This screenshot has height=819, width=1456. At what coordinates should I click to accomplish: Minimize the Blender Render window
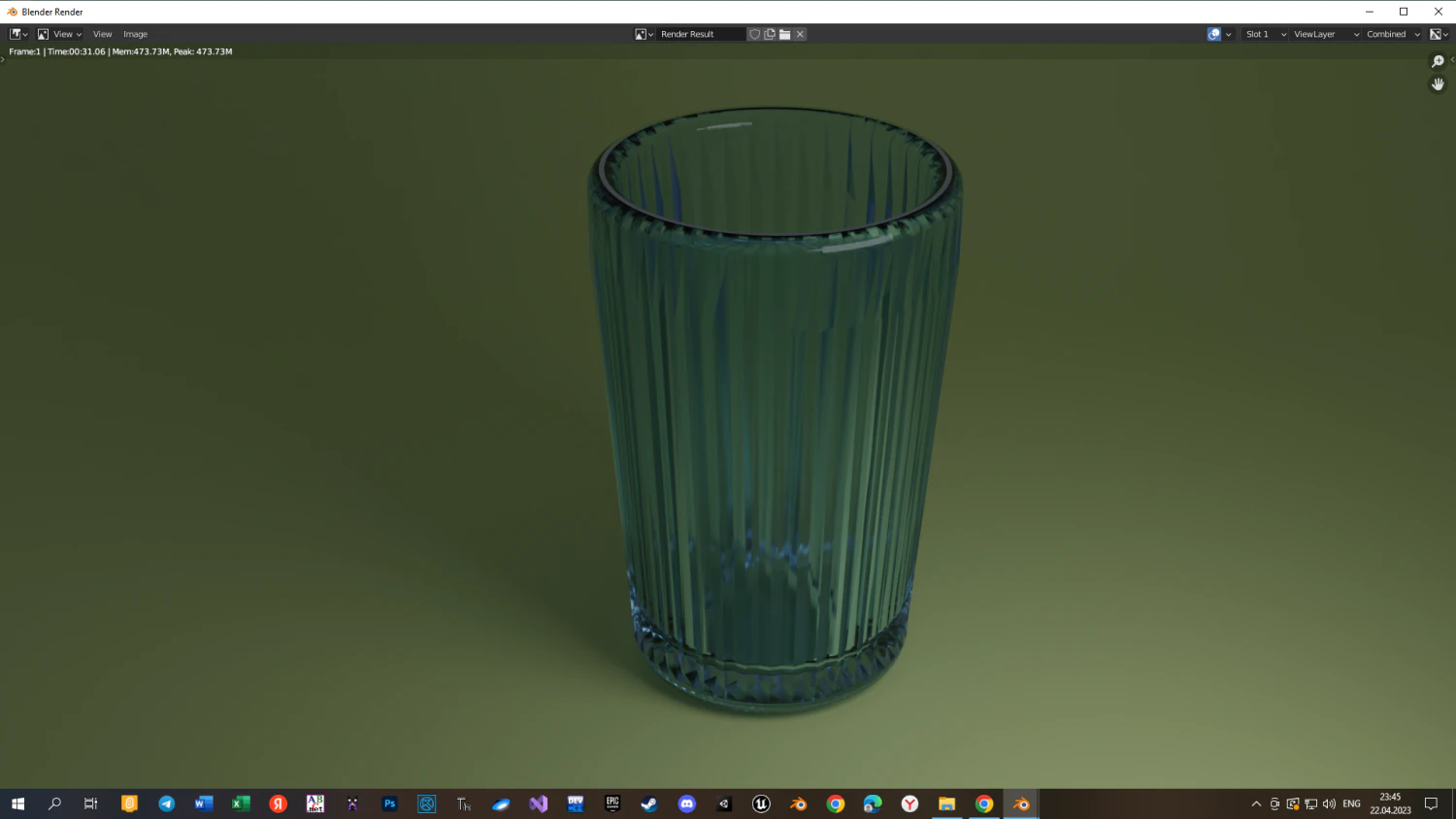point(1369,12)
